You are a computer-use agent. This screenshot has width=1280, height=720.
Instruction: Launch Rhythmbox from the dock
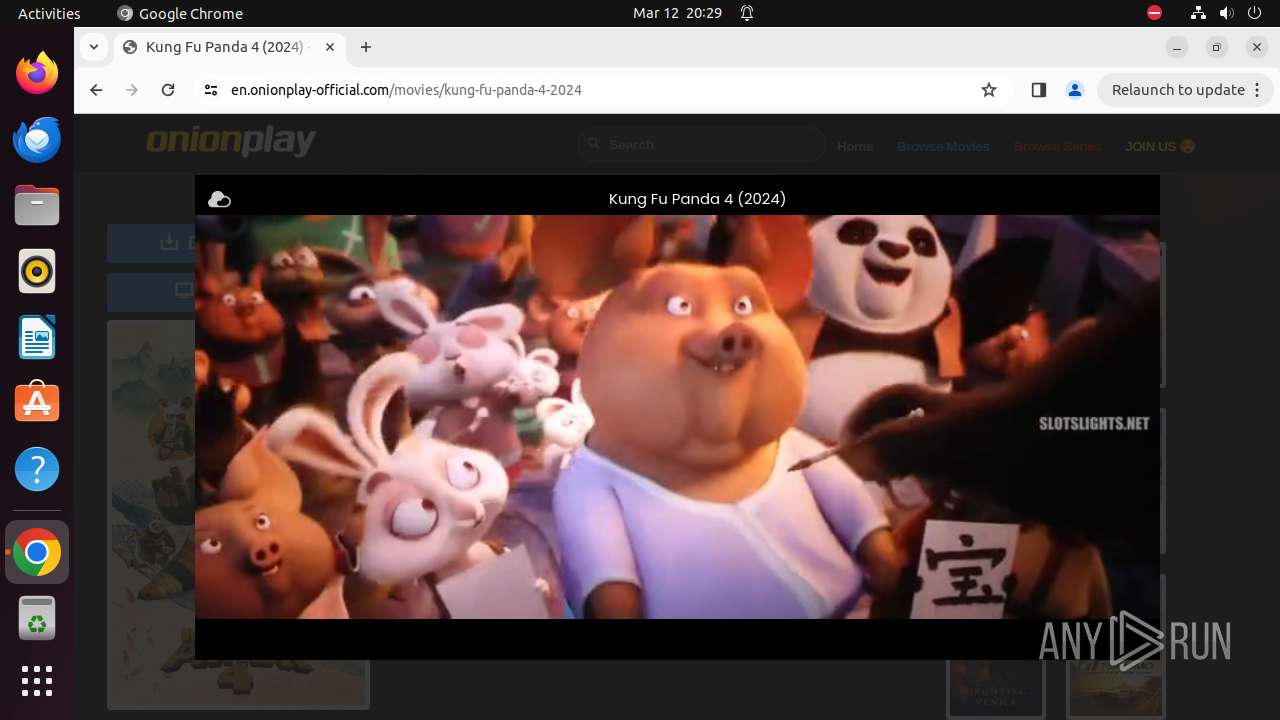tap(37, 271)
